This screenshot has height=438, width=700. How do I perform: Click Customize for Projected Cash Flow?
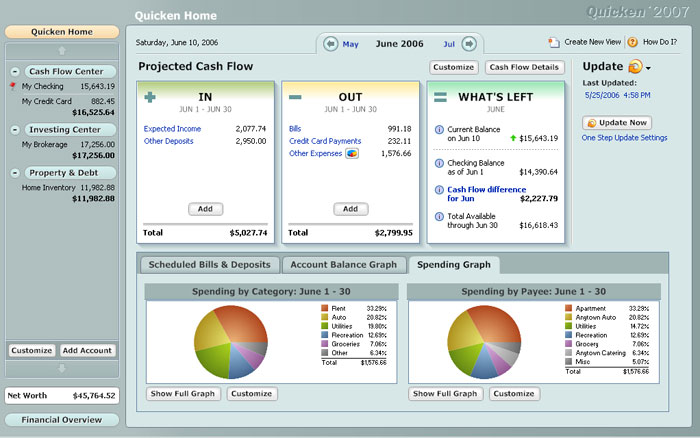[454, 67]
